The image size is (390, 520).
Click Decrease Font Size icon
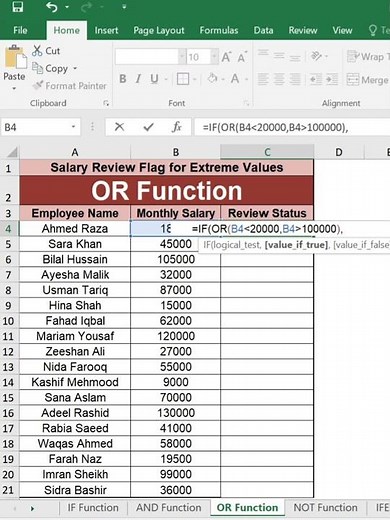tap(242, 57)
